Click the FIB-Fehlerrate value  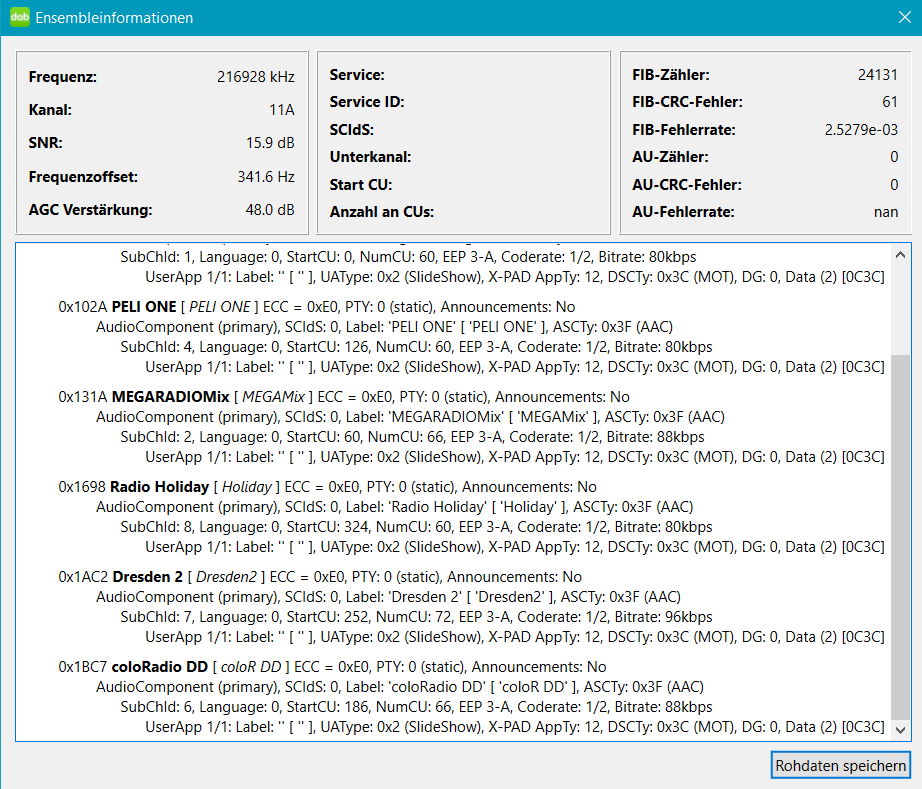(x=860, y=130)
